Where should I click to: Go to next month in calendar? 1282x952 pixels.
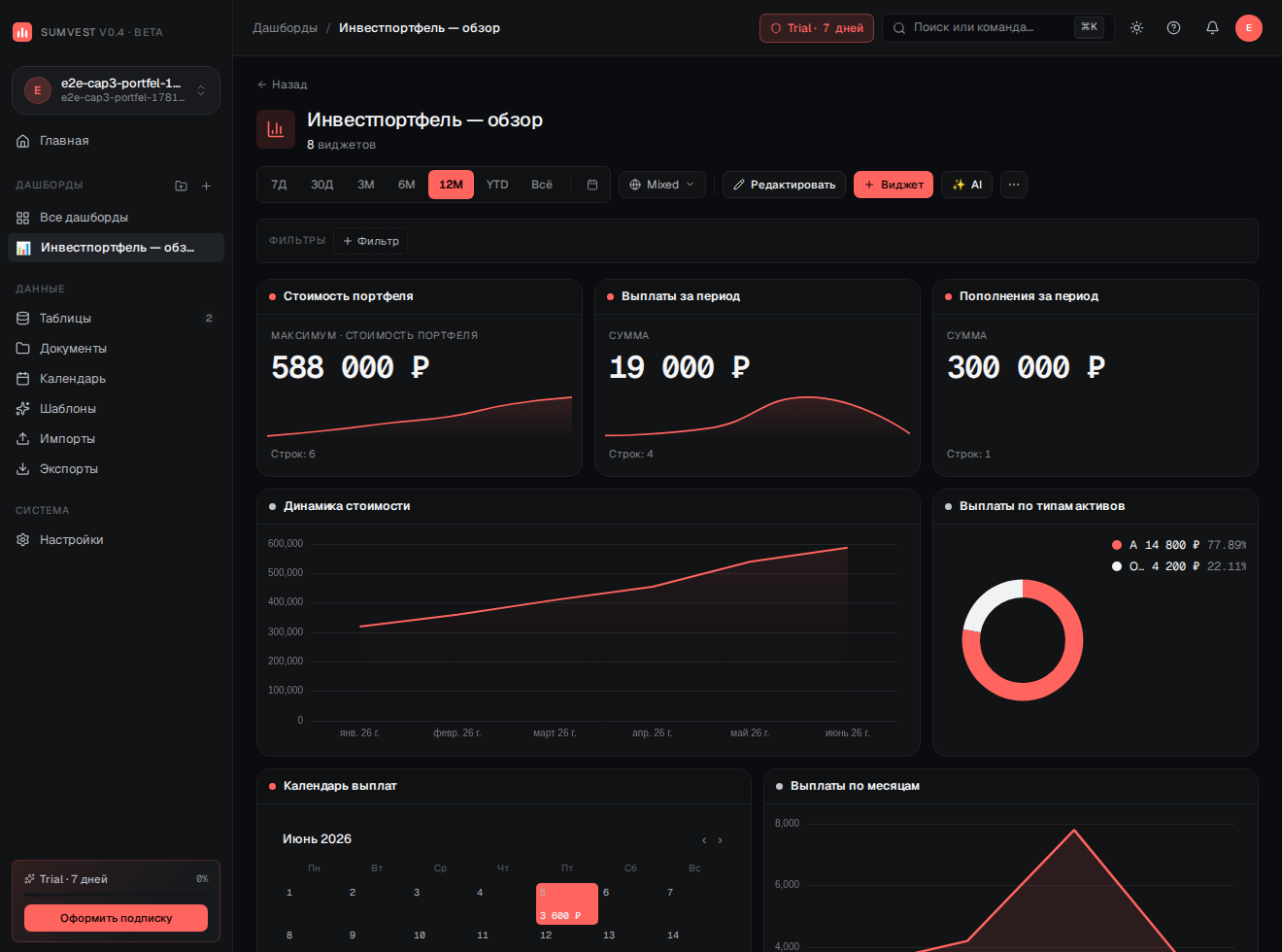(x=720, y=840)
